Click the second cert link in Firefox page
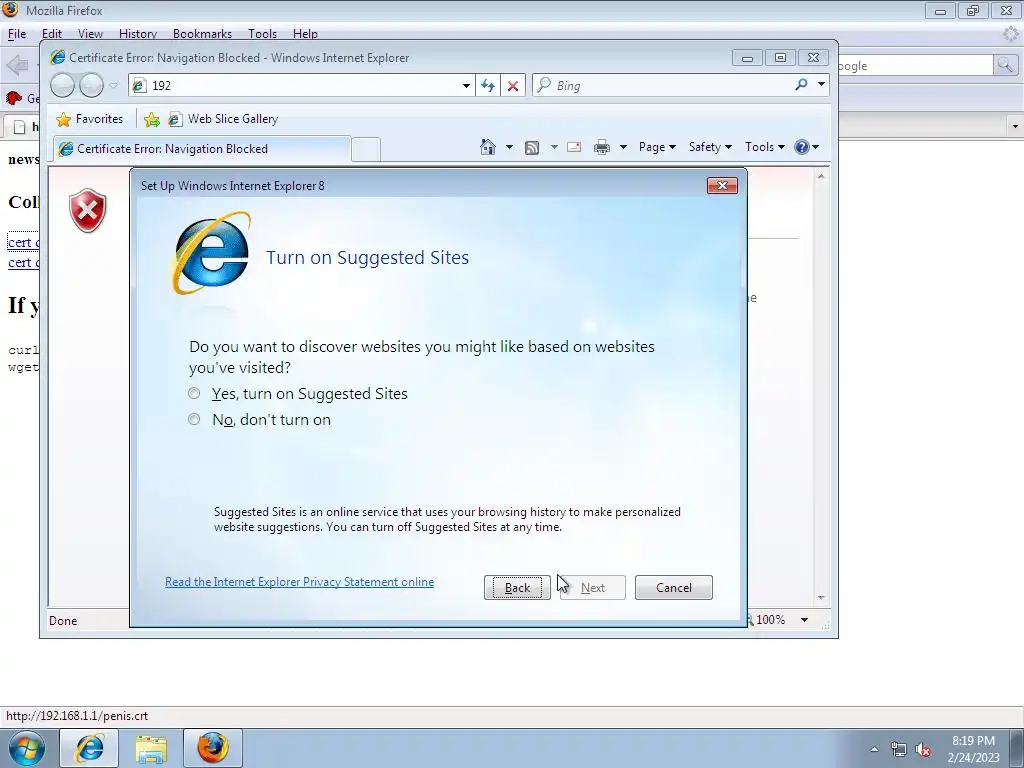The width and height of the screenshot is (1024, 768). (x=23, y=263)
